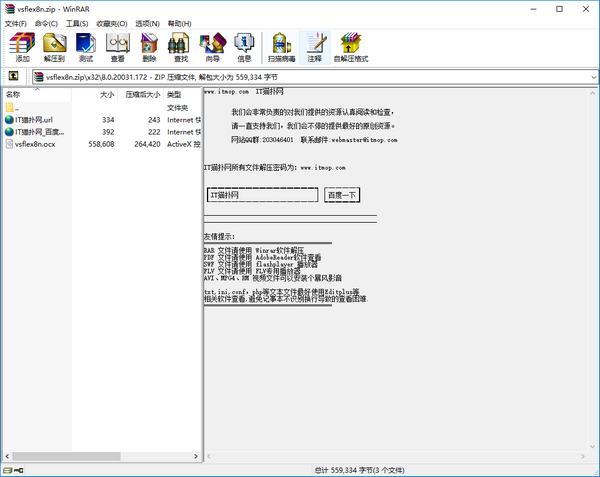Click the 334 size value
Image resolution: width=600 pixels, height=477 pixels.
[108, 120]
